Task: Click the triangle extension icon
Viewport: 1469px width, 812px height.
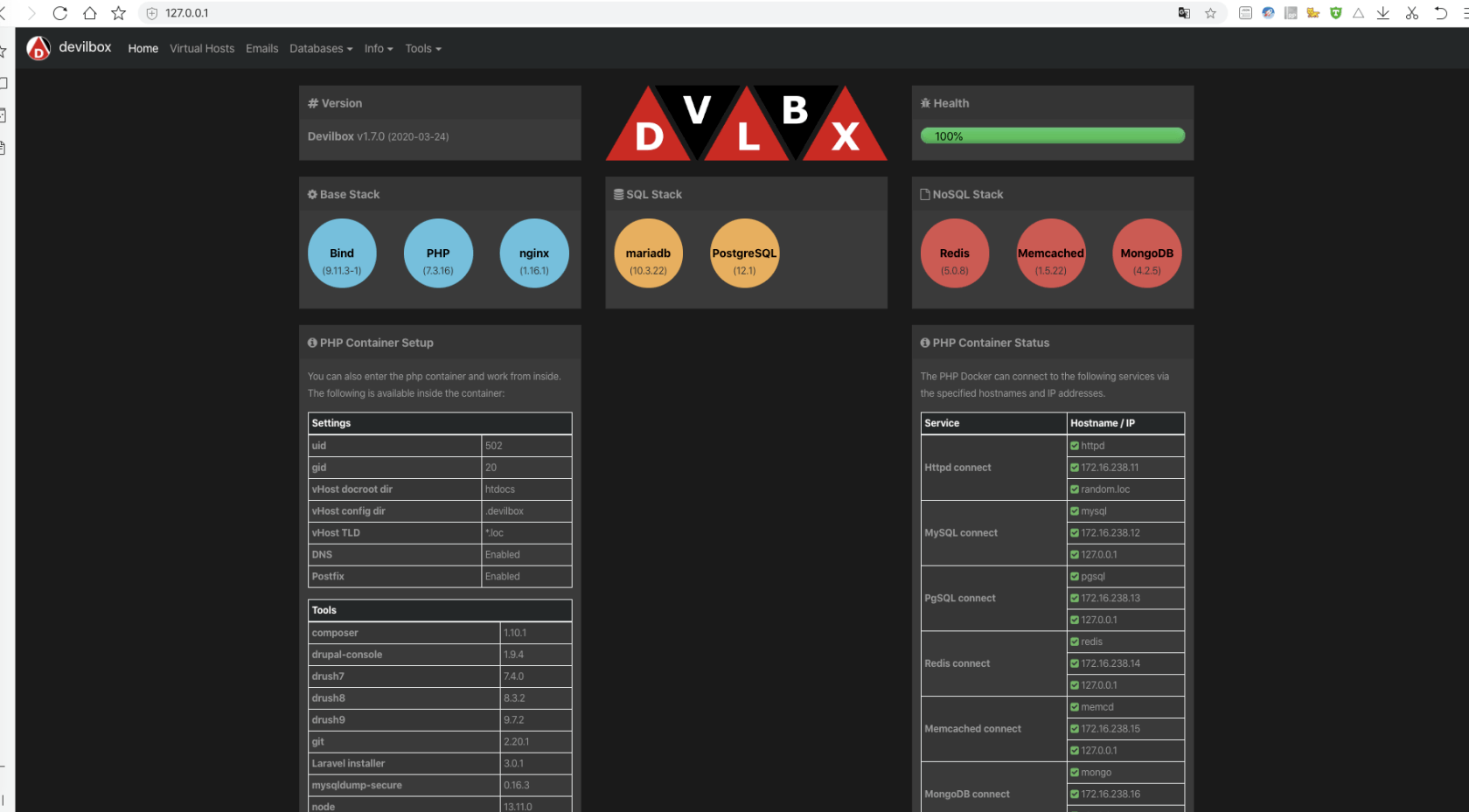Action: [x=1358, y=13]
